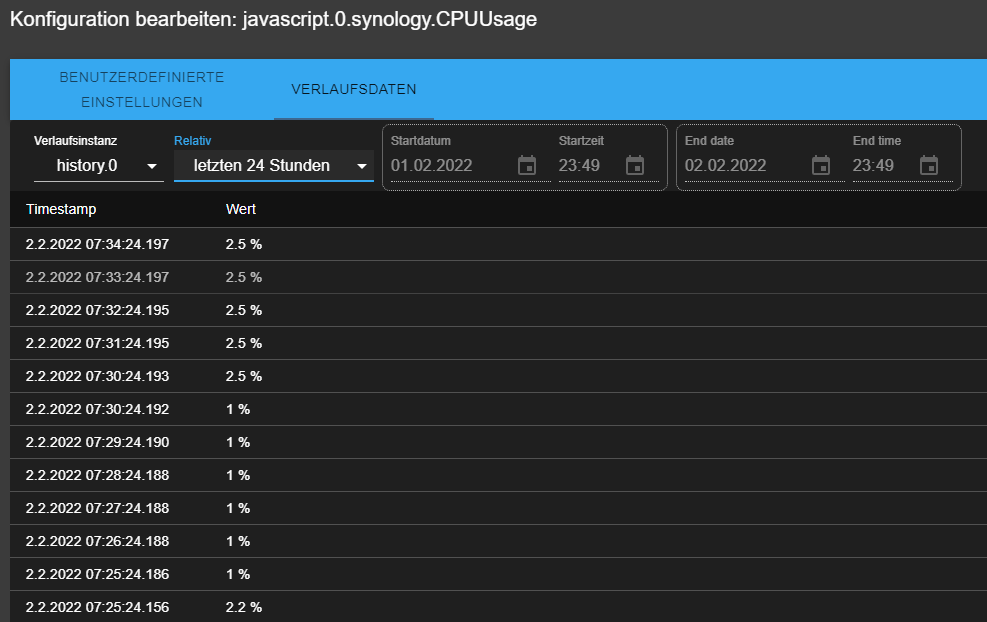Open the Startdatum calendar picker icon

click(x=527, y=165)
